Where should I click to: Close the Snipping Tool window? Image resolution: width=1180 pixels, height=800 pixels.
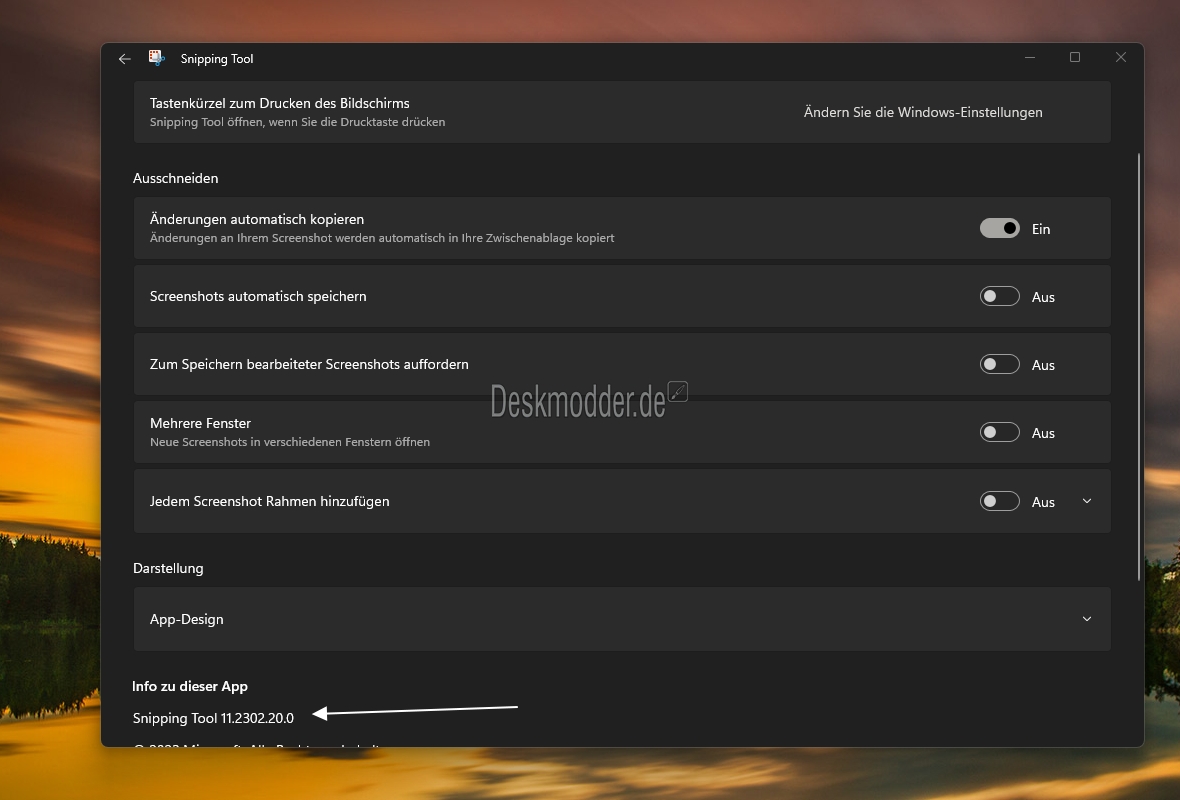pyautogui.click(x=1121, y=57)
